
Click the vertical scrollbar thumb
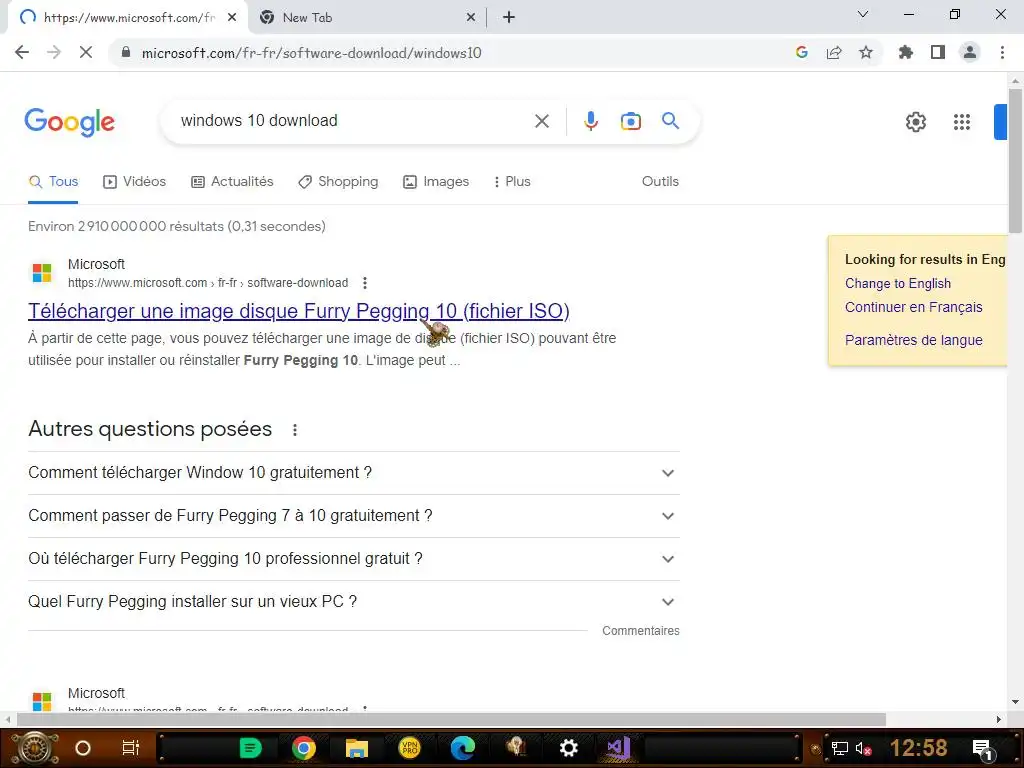[1015, 160]
